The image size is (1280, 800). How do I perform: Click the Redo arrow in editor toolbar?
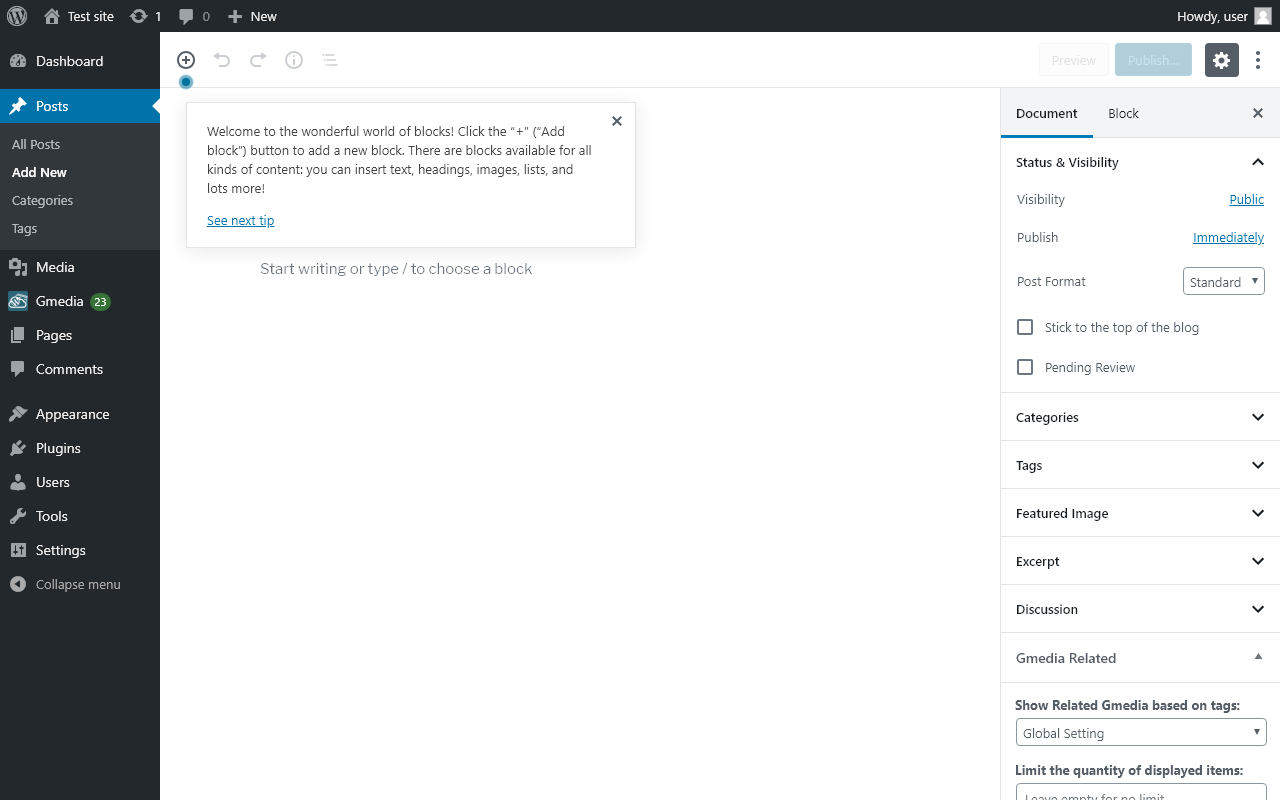pos(258,60)
